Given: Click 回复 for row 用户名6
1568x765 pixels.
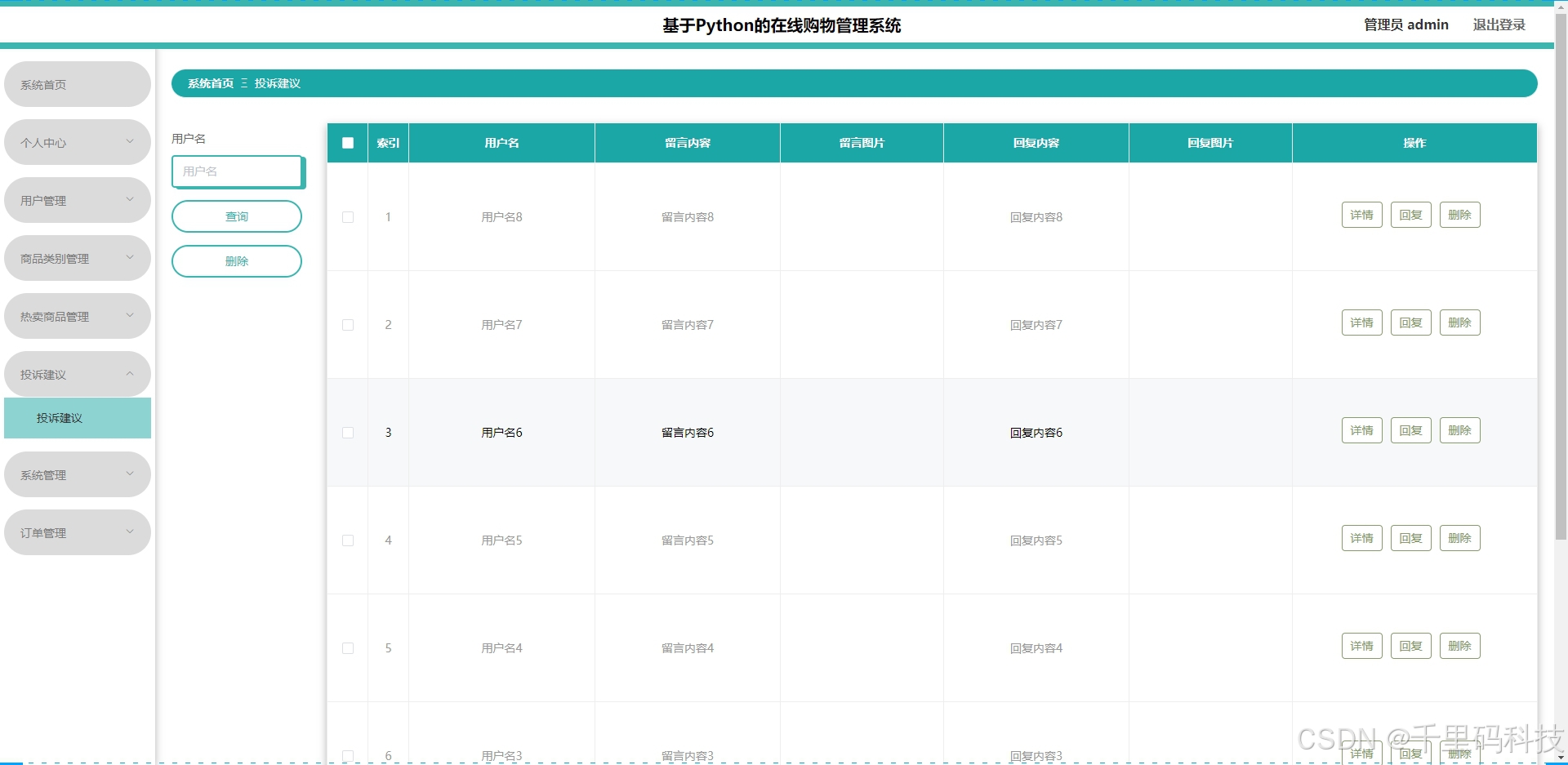Looking at the screenshot, I should tap(1411, 430).
